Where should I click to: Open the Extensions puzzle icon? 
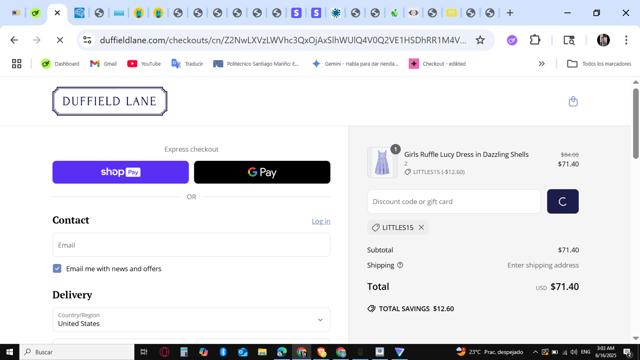pos(535,40)
